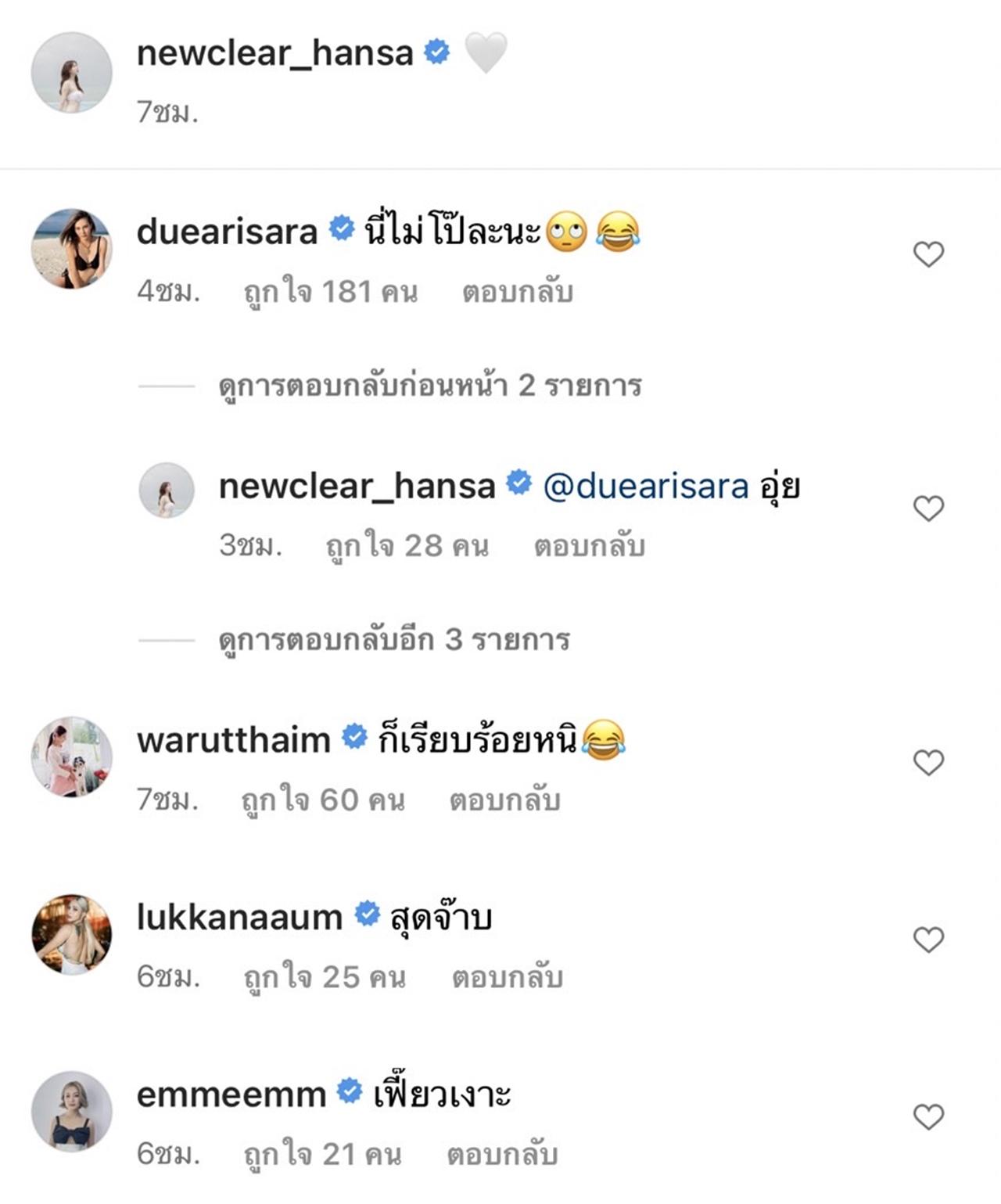Reply to emmeemm's comment
1001x1204 pixels.
(502, 1155)
